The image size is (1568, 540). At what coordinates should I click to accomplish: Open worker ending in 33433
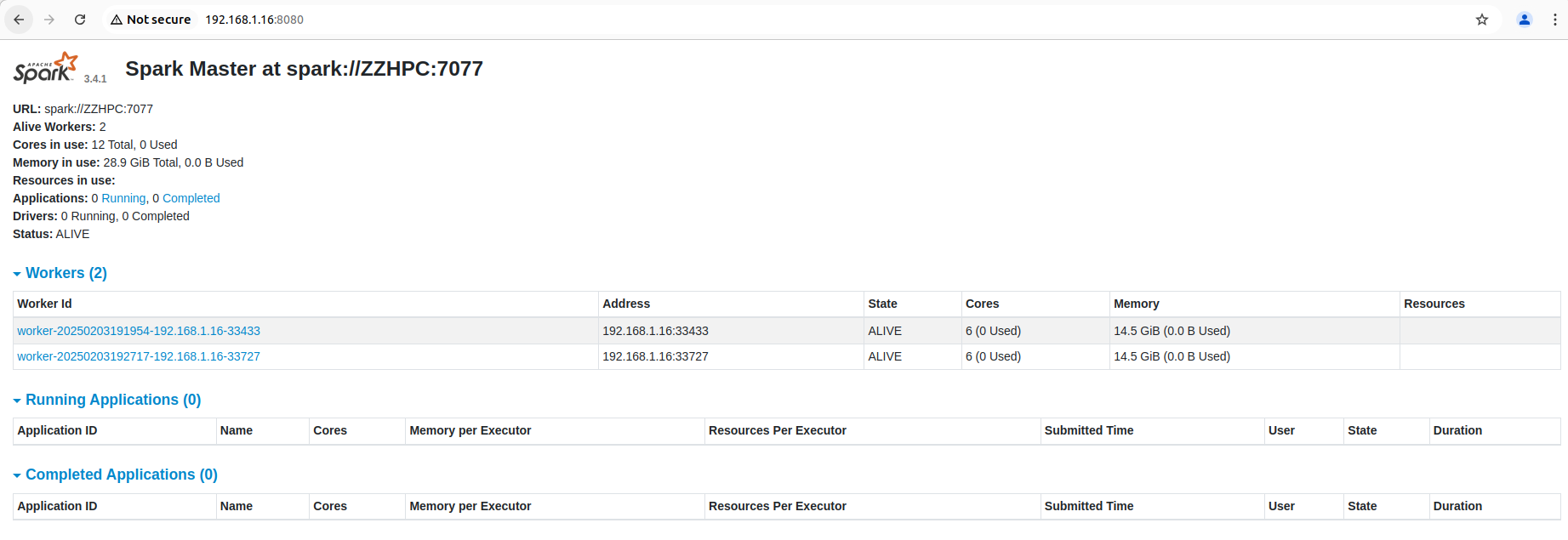[x=139, y=331]
